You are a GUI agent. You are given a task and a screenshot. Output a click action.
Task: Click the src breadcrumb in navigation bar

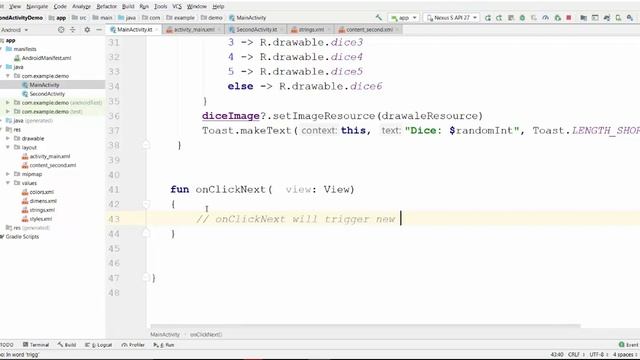79,18
